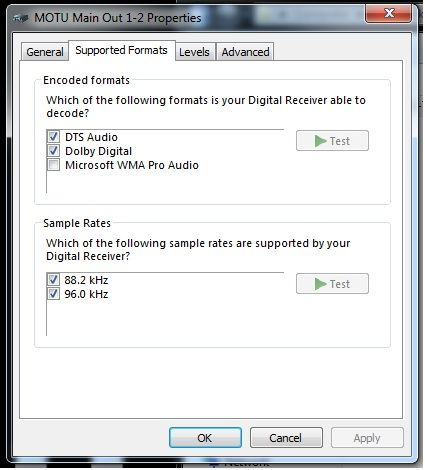
Task: Uncheck the DTS Audio checkbox
Action: point(53,137)
